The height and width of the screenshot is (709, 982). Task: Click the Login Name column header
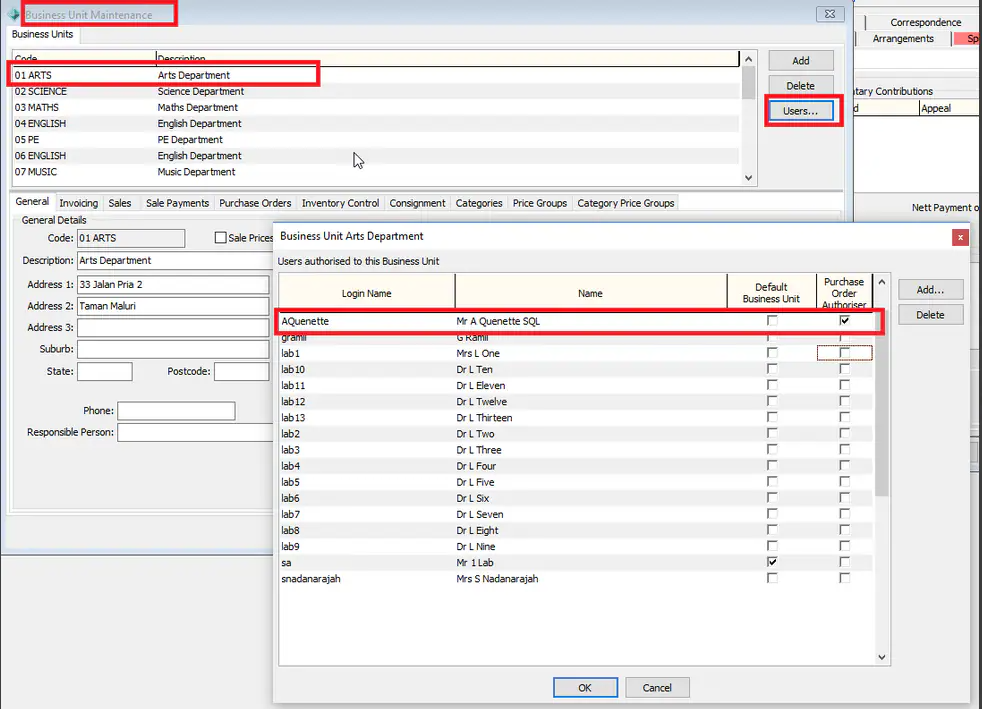366,293
